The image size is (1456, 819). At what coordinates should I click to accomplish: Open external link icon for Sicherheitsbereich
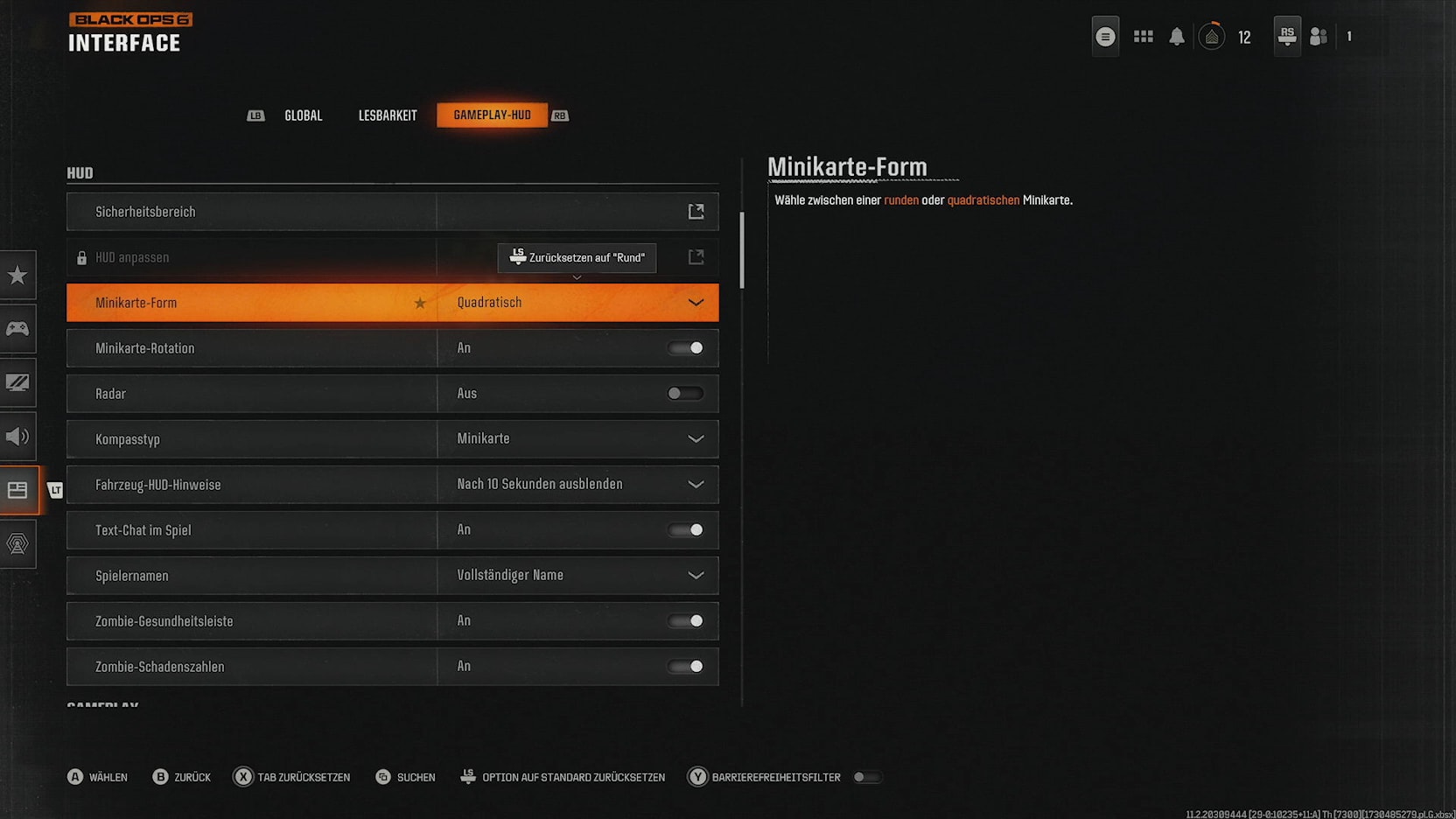tap(696, 212)
